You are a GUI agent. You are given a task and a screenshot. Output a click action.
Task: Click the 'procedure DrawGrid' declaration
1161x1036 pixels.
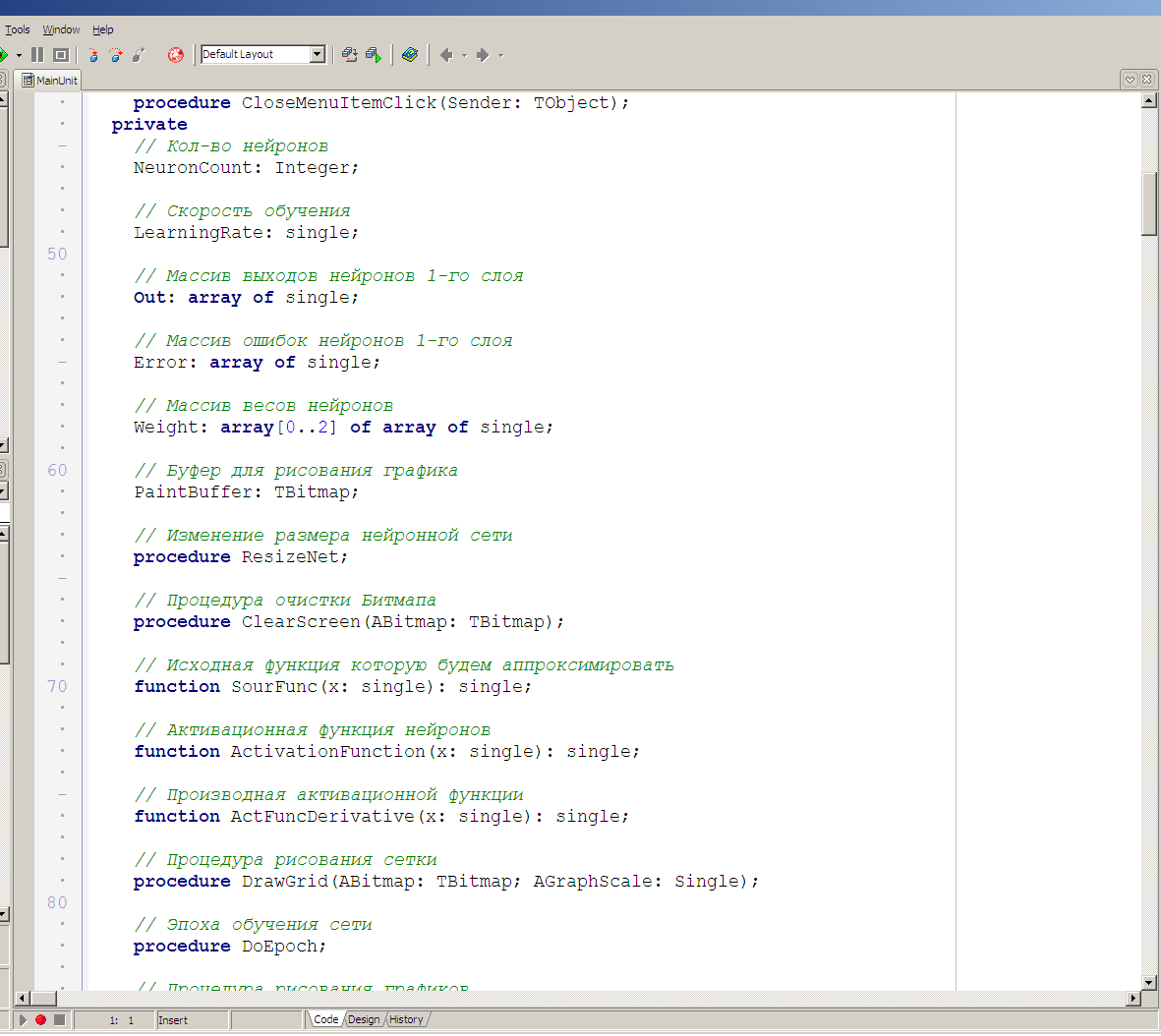pyautogui.click(x=446, y=882)
